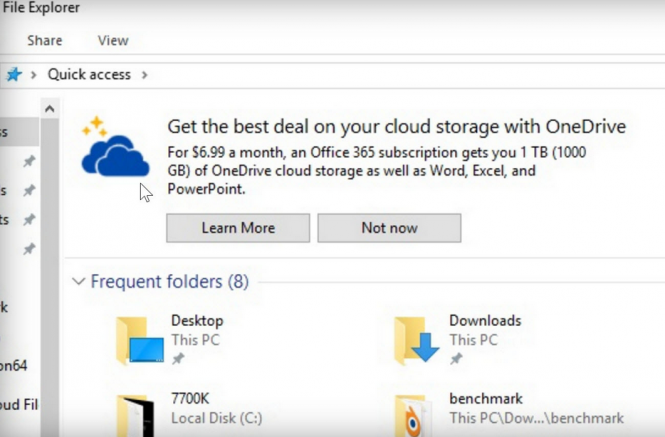Dismiss the OneDrive offer with Not now
This screenshot has height=437, width=665.
(x=389, y=228)
